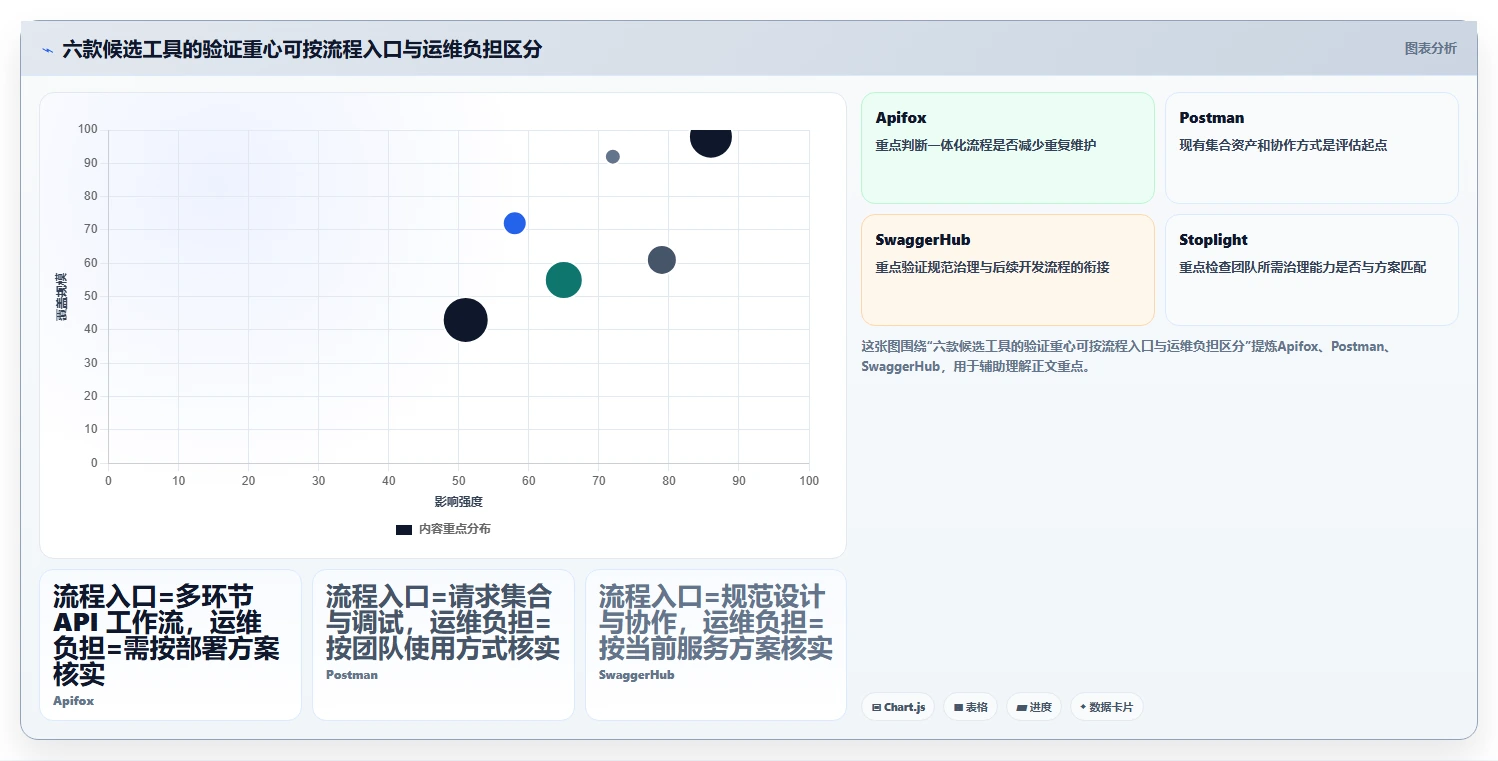The width and height of the screenshot is (1498, 761).
Task: Click text 重点检查团队所需治理能力是否与方案匹配
Action: 1303,267
